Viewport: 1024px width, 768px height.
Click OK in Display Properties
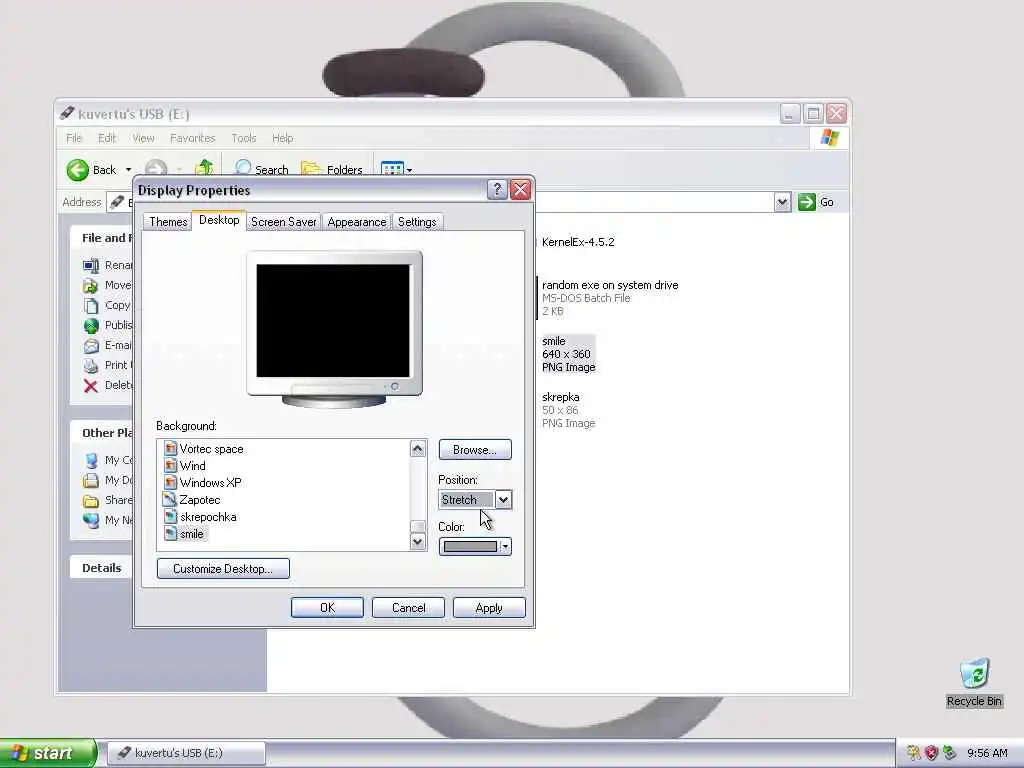(327, 607)
